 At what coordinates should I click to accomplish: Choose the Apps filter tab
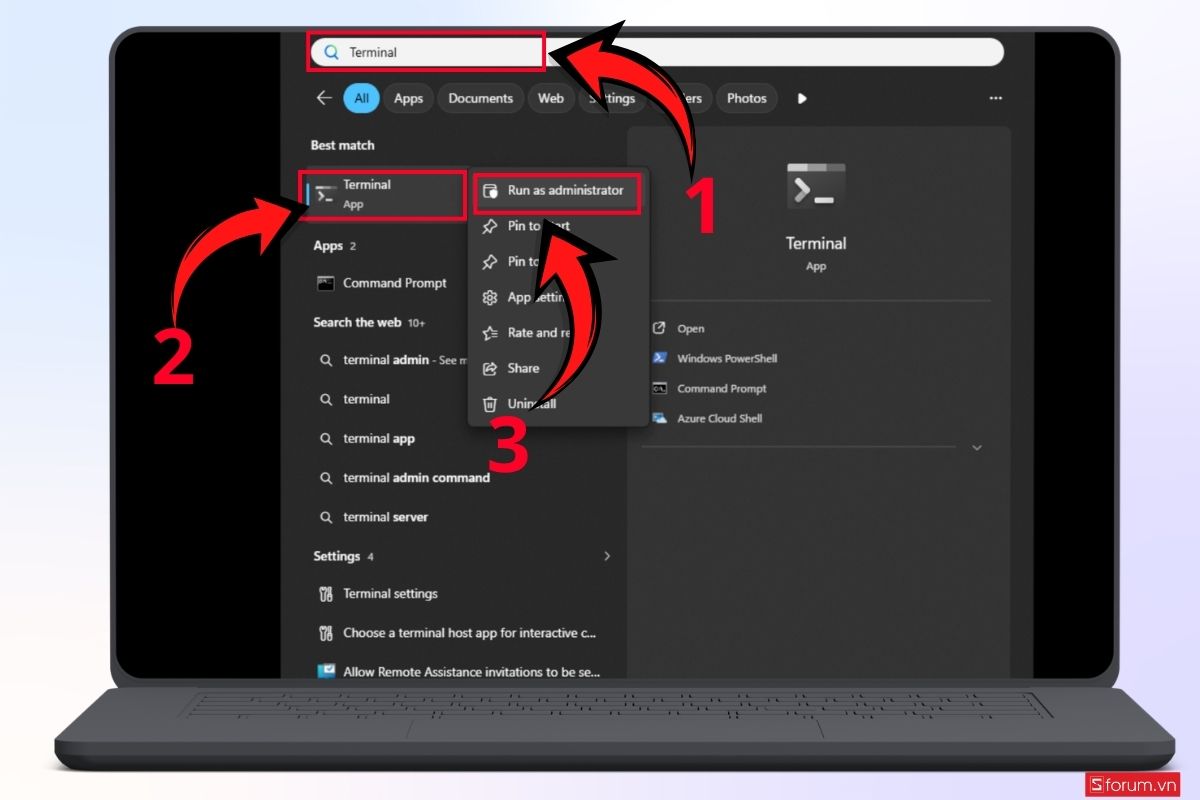tap(408, 98)
